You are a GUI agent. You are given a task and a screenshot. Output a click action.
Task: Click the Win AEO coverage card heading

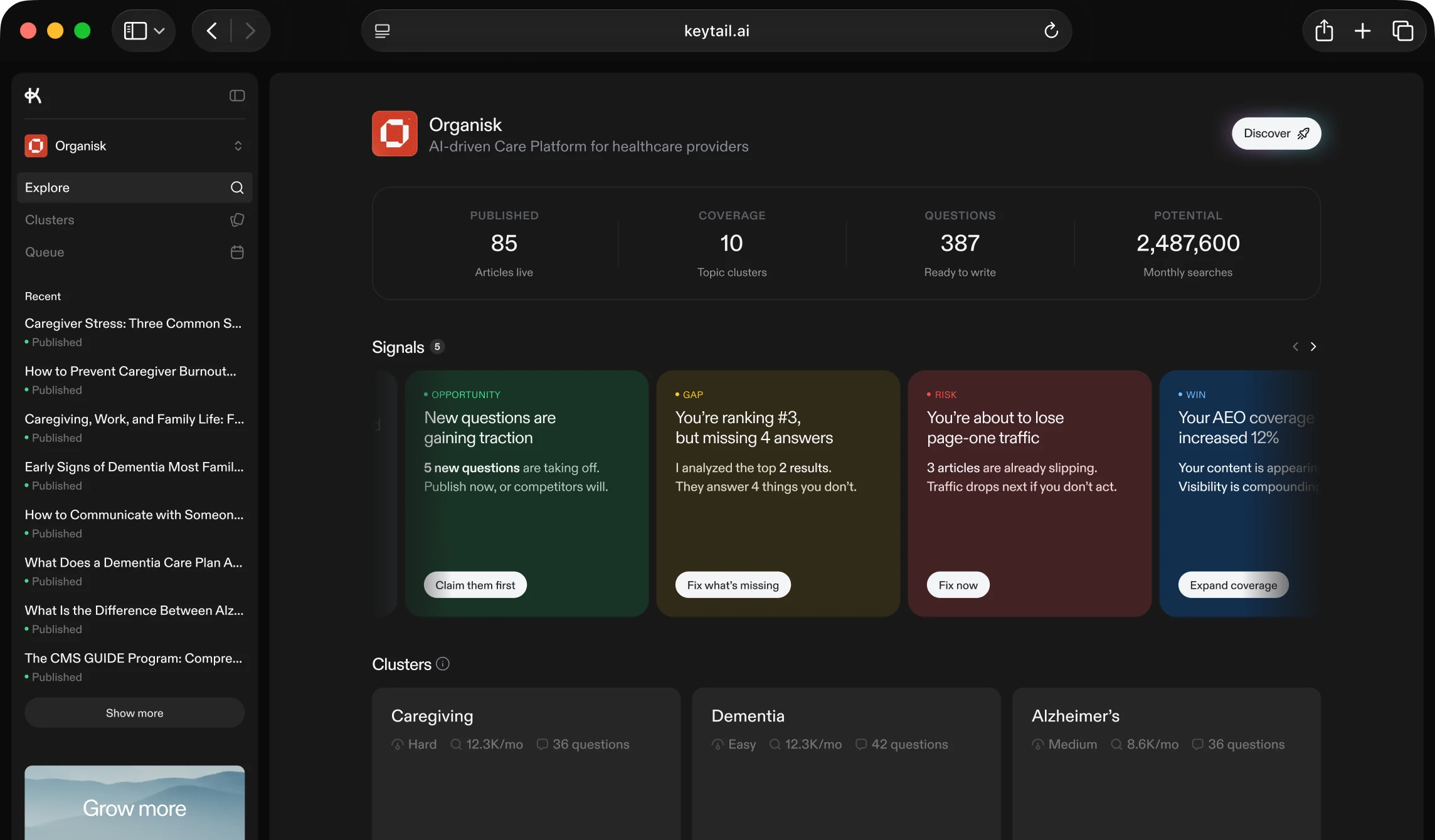(1246, 428)
